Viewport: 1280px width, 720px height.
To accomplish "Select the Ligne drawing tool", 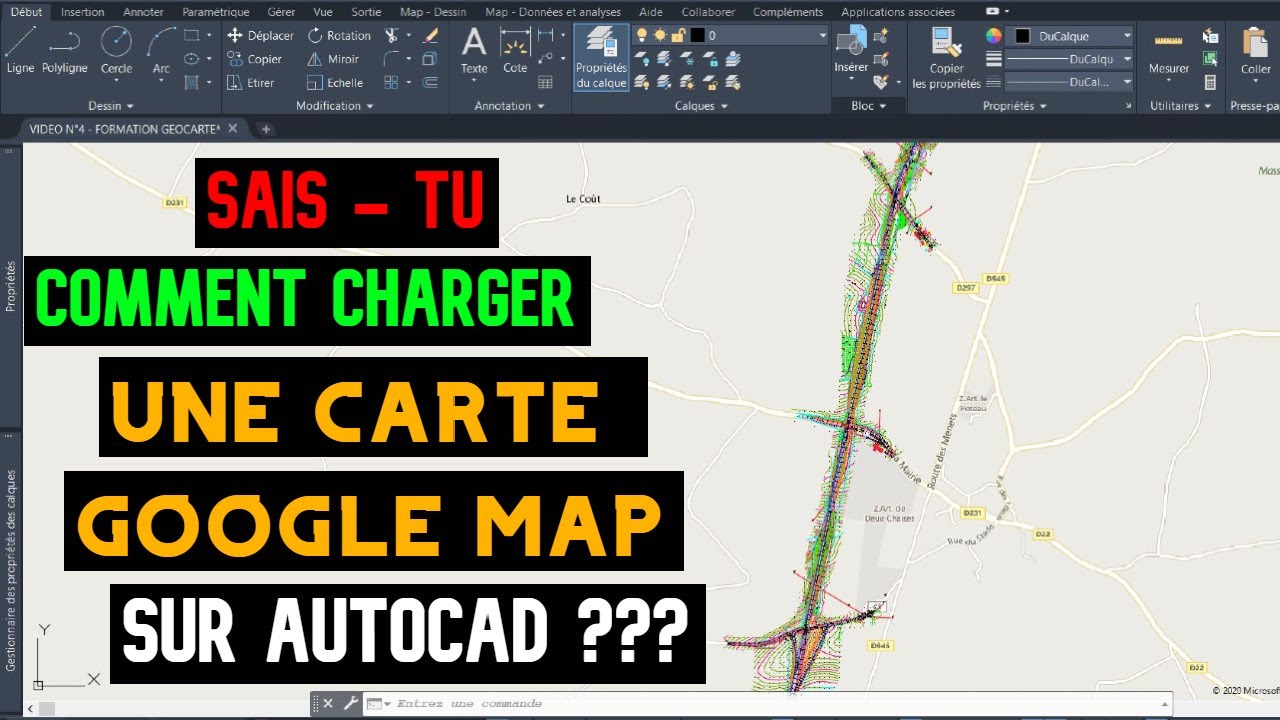I will coord(20,50).
